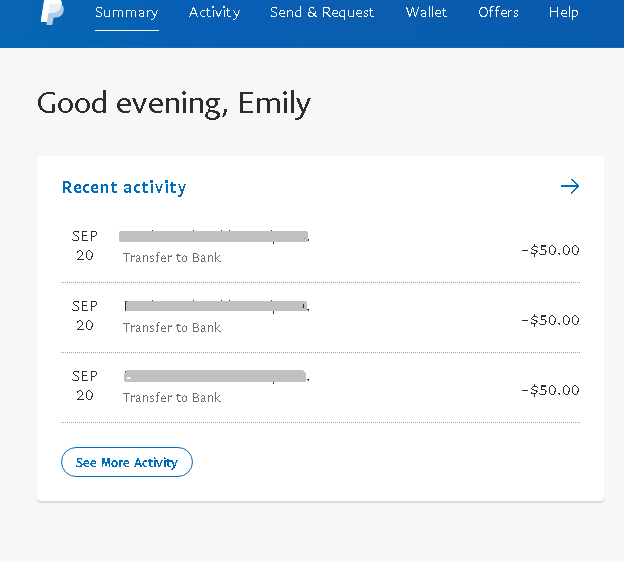
Task: Click the second -$50.00 amount
Action: pos(550,320)
